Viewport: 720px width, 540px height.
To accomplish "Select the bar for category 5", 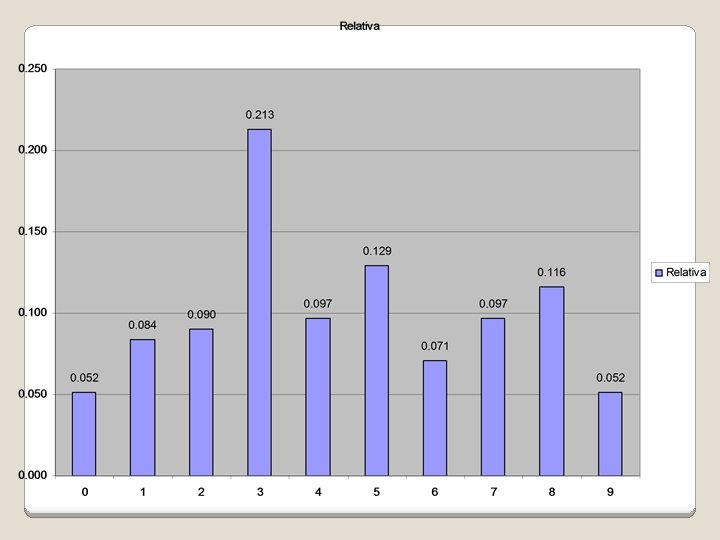I will pyautogui.click(x=377, y=371).
